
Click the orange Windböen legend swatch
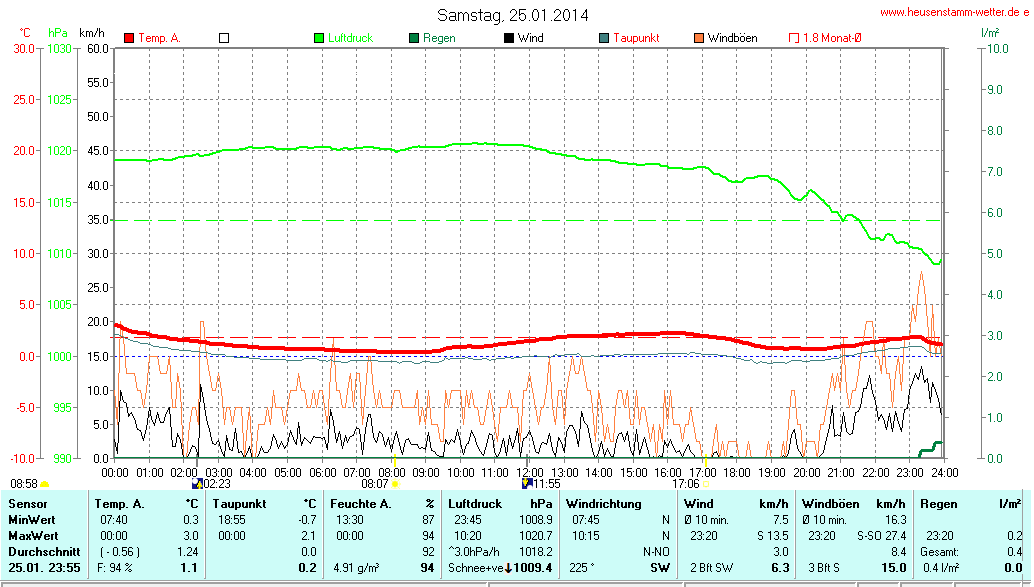pyautogui.click(x=699, y=38)
